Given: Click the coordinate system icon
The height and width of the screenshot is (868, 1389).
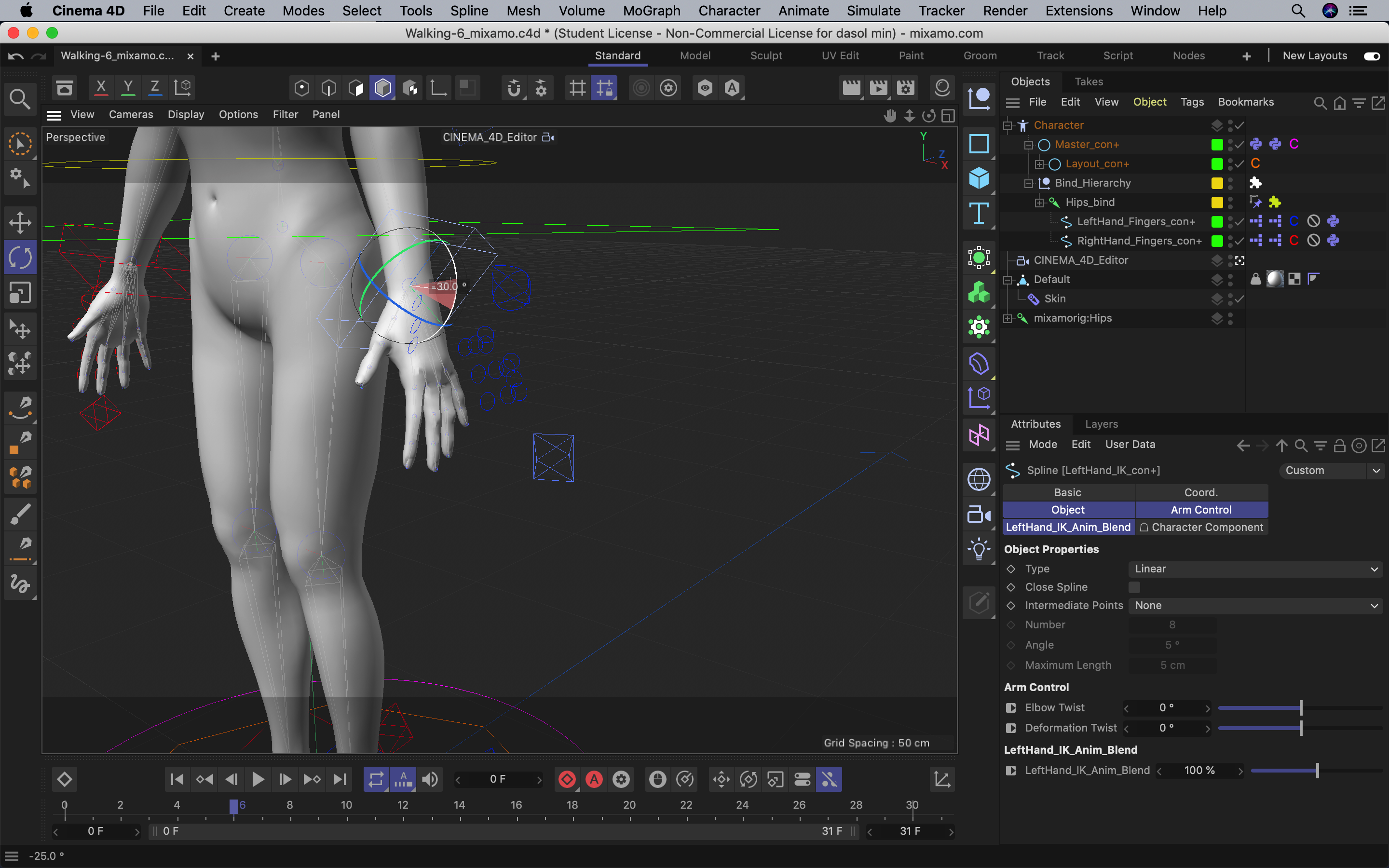Looking at the screenshot, I should point(182,87).
